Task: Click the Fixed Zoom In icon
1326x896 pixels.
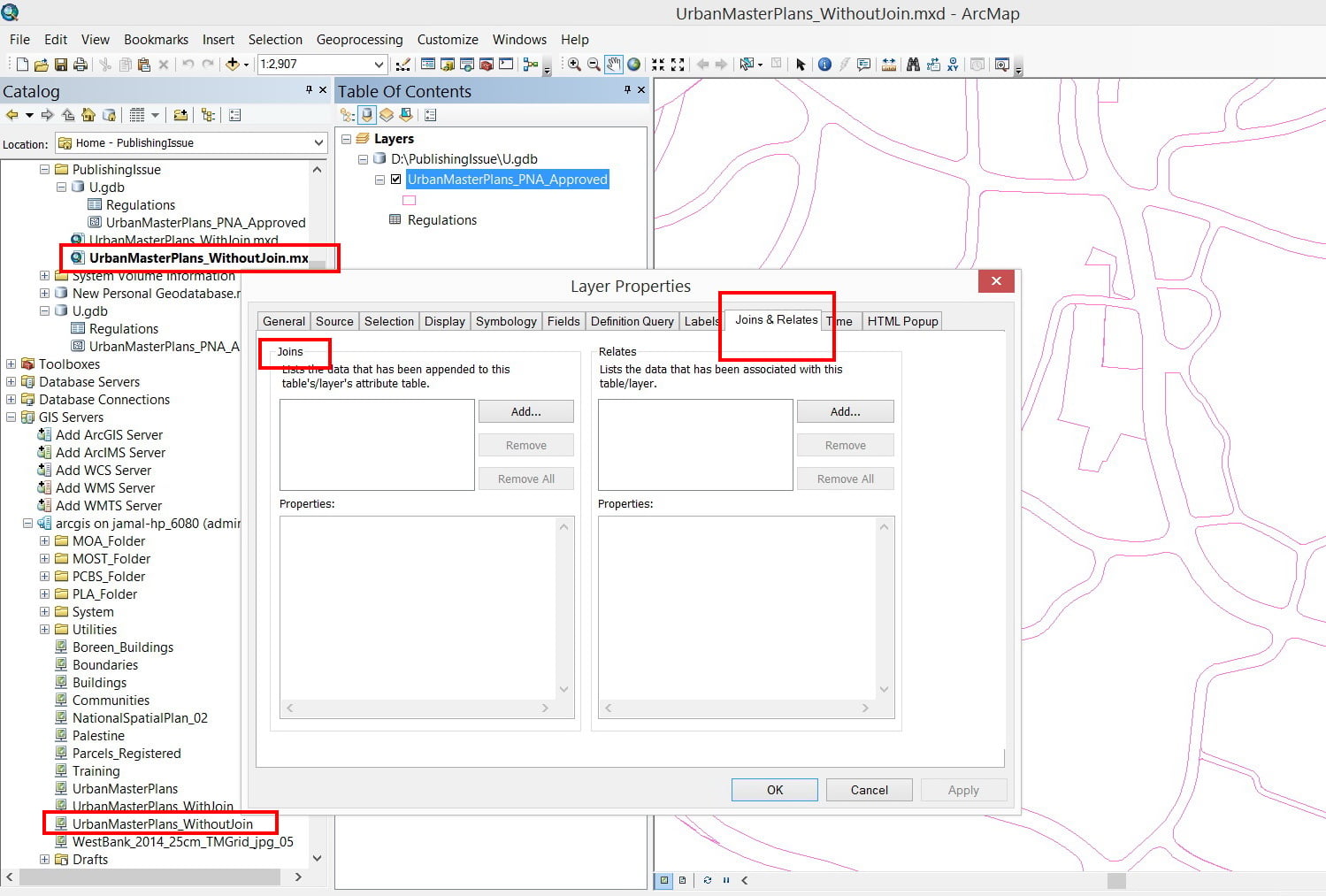Action: [x=658, y=65]
